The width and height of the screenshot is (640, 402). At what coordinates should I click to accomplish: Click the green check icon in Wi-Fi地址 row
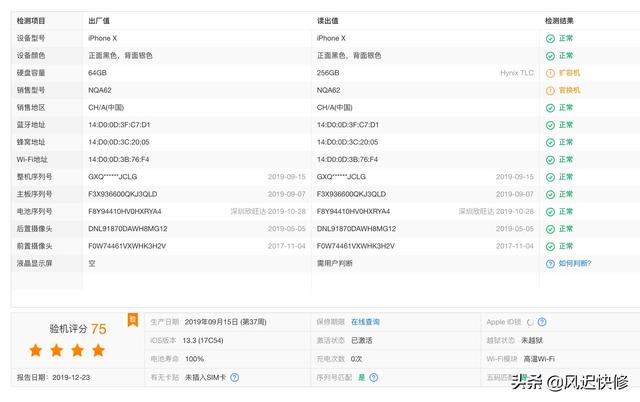click(550, 160)
